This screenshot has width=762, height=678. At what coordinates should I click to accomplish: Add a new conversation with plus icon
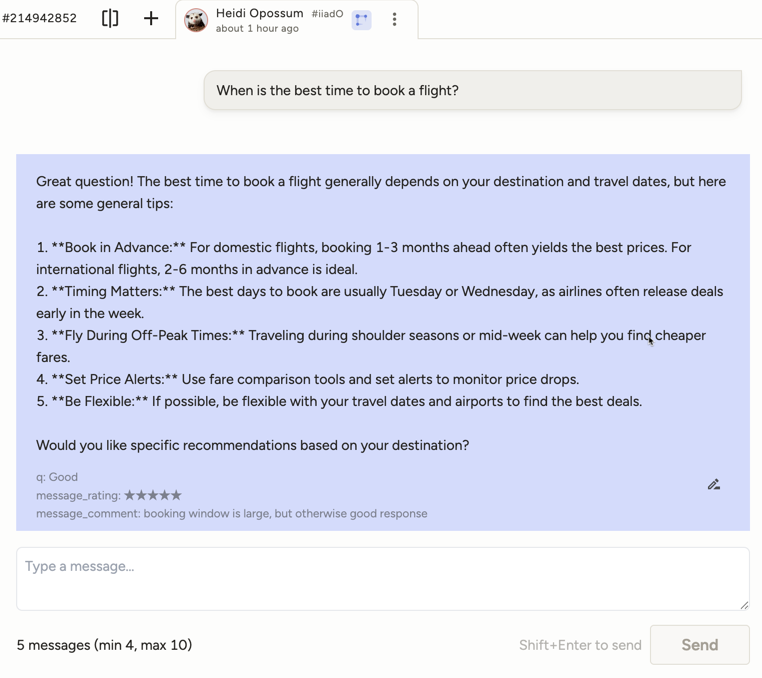151,18
